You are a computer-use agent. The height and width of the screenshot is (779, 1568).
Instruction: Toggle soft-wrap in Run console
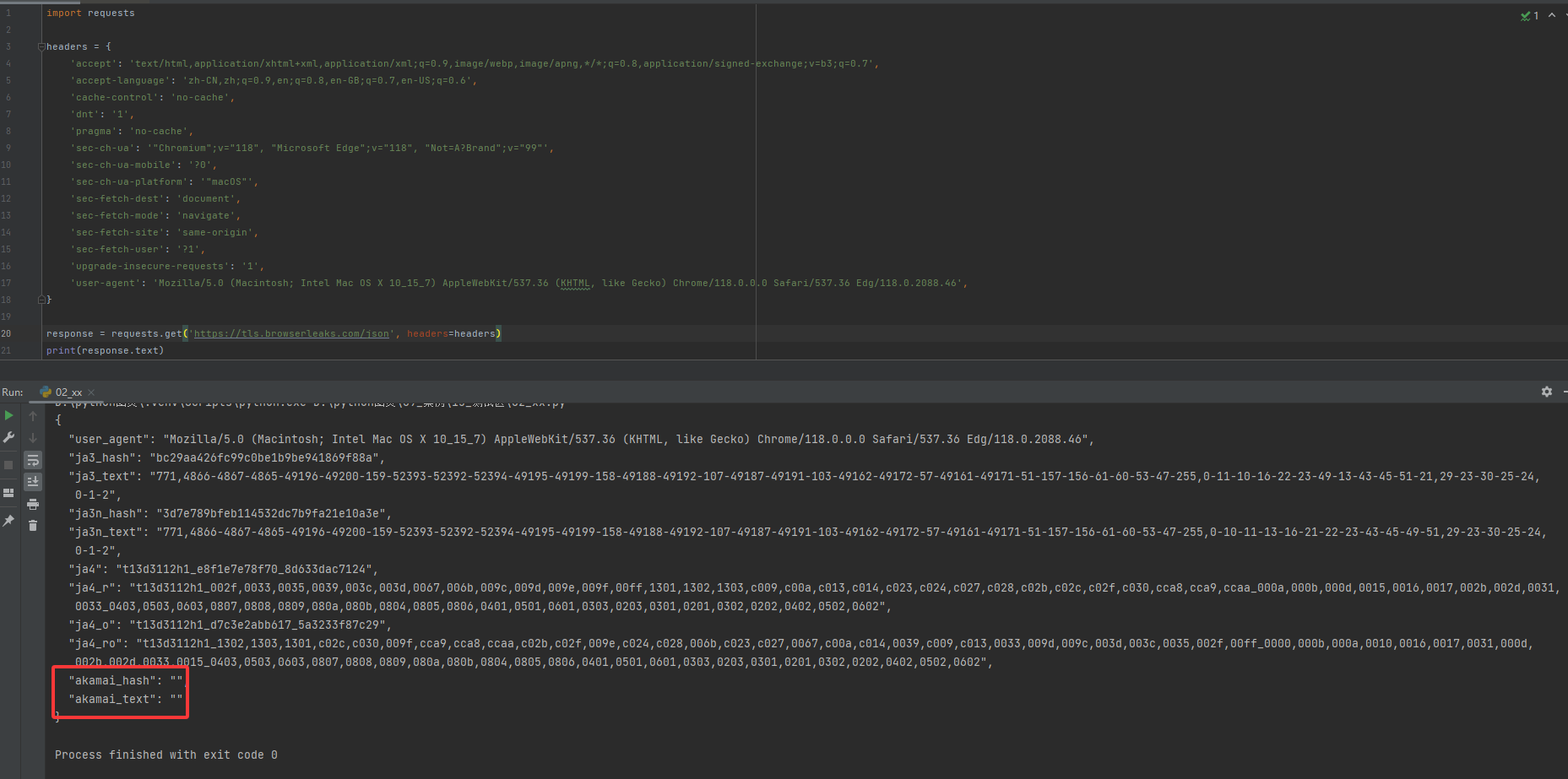coord(33,460)
